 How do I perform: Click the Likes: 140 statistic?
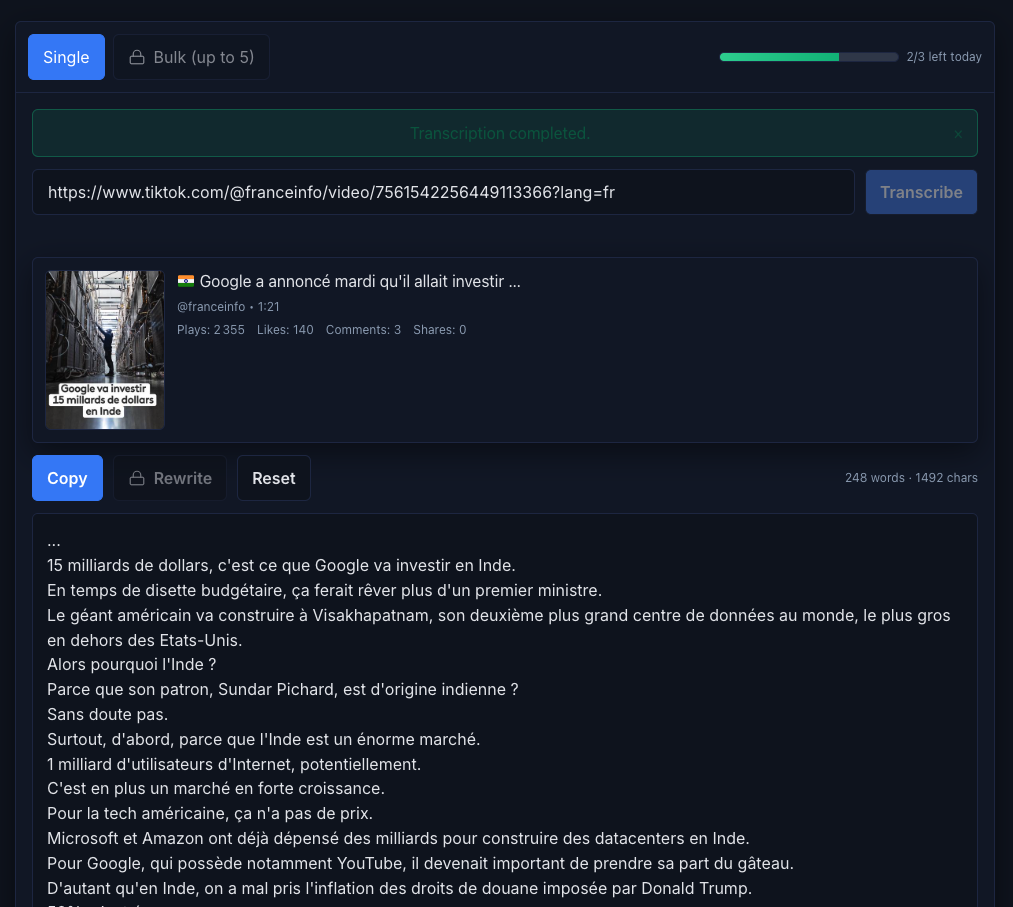click(285, 330)
